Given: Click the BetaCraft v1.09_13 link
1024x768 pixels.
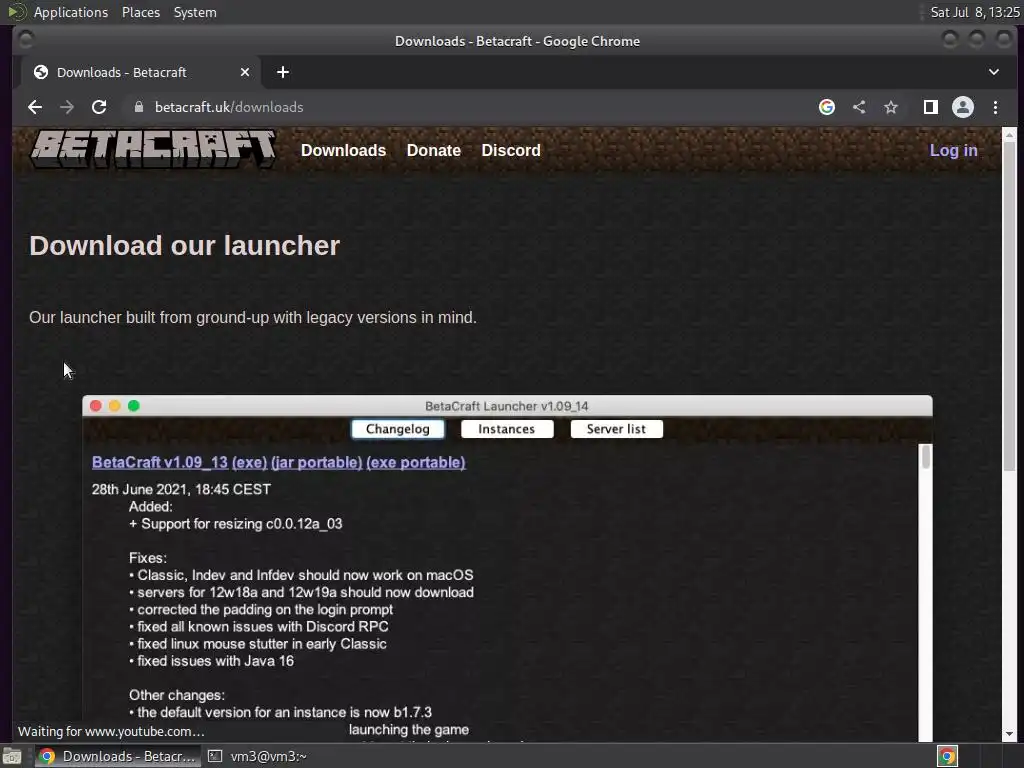Looking at the screenshot, I should [159, 462].
